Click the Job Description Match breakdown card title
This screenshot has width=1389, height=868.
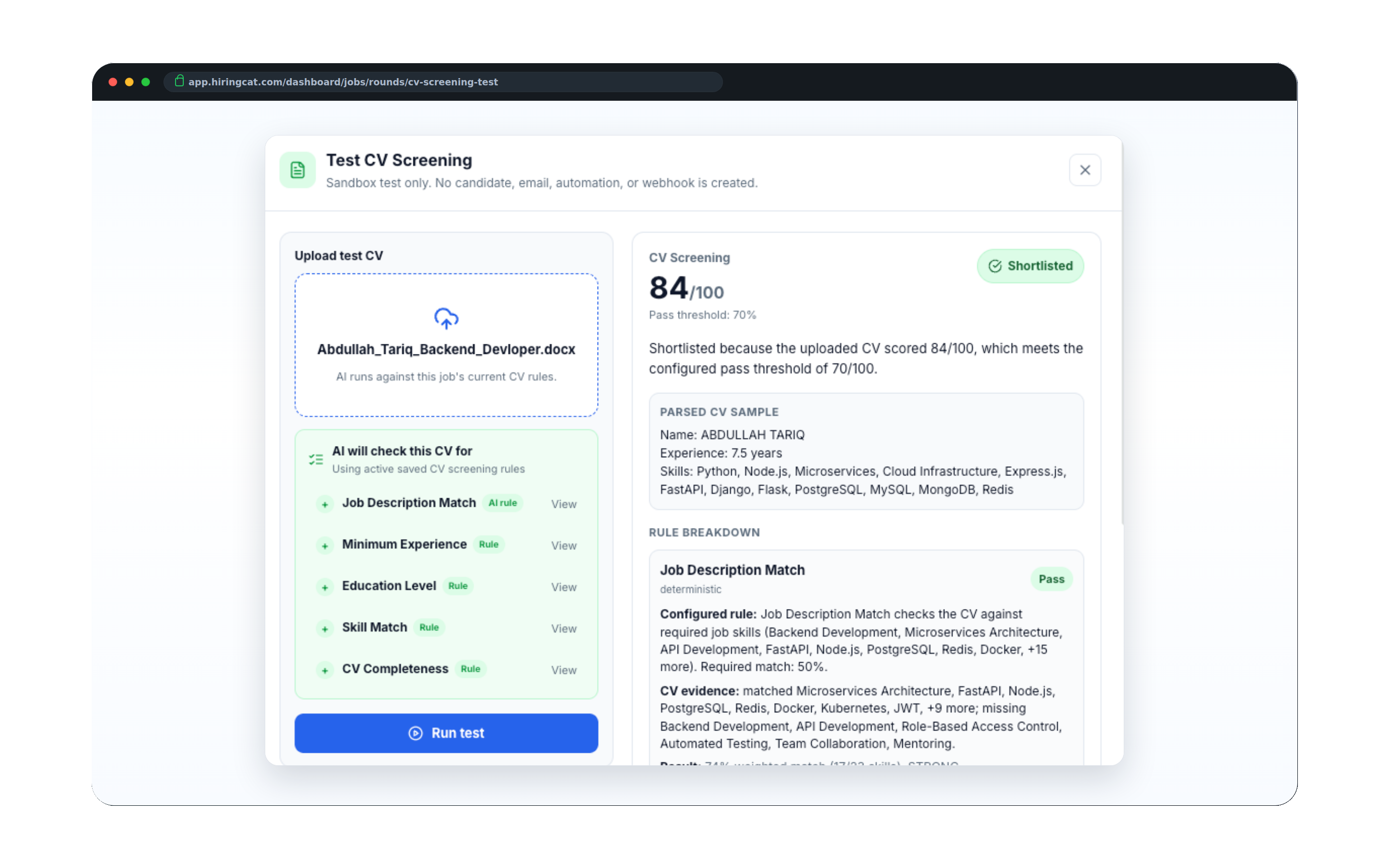pos(733,570)
